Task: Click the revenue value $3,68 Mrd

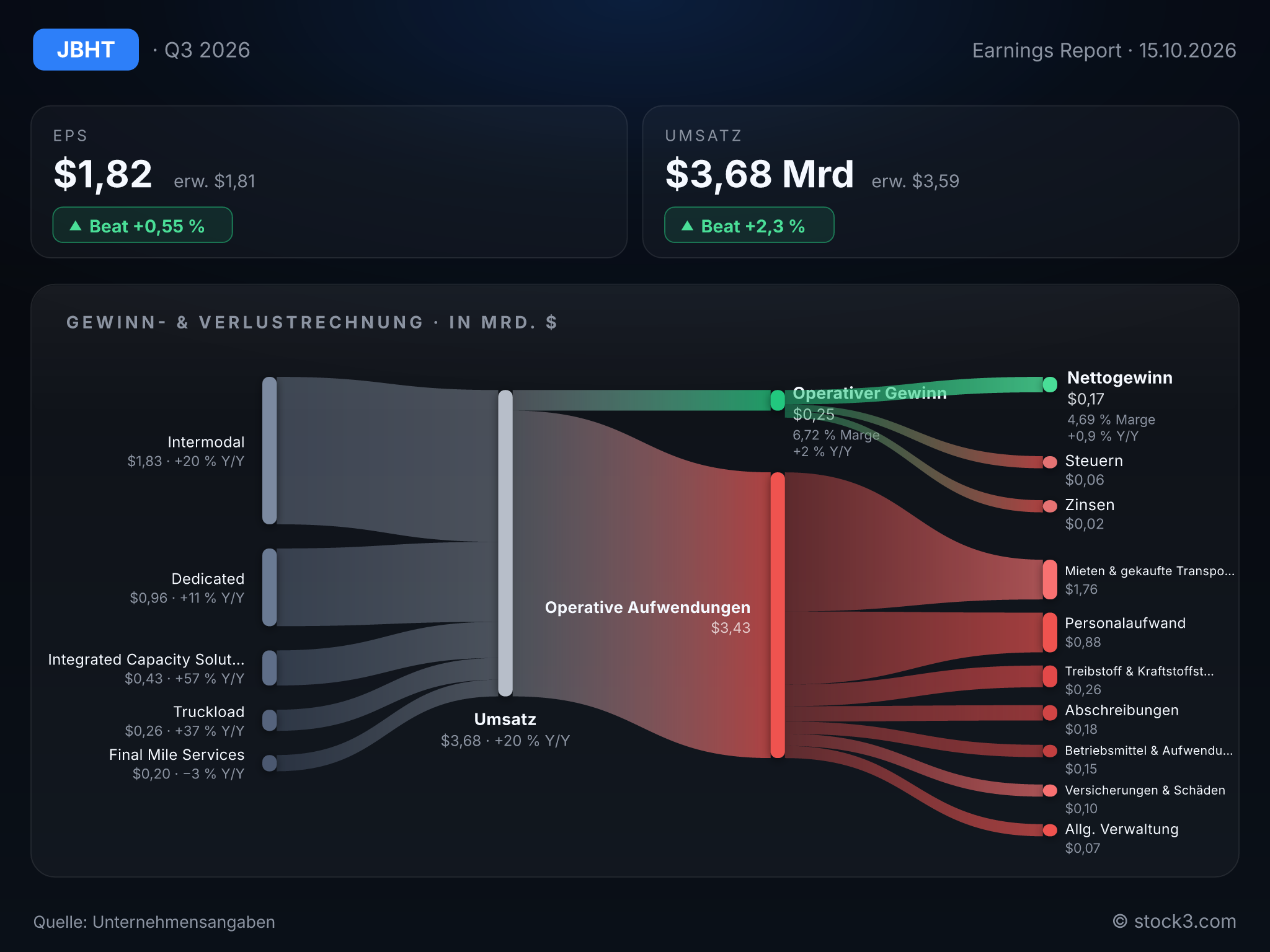Action: point(760,174)
